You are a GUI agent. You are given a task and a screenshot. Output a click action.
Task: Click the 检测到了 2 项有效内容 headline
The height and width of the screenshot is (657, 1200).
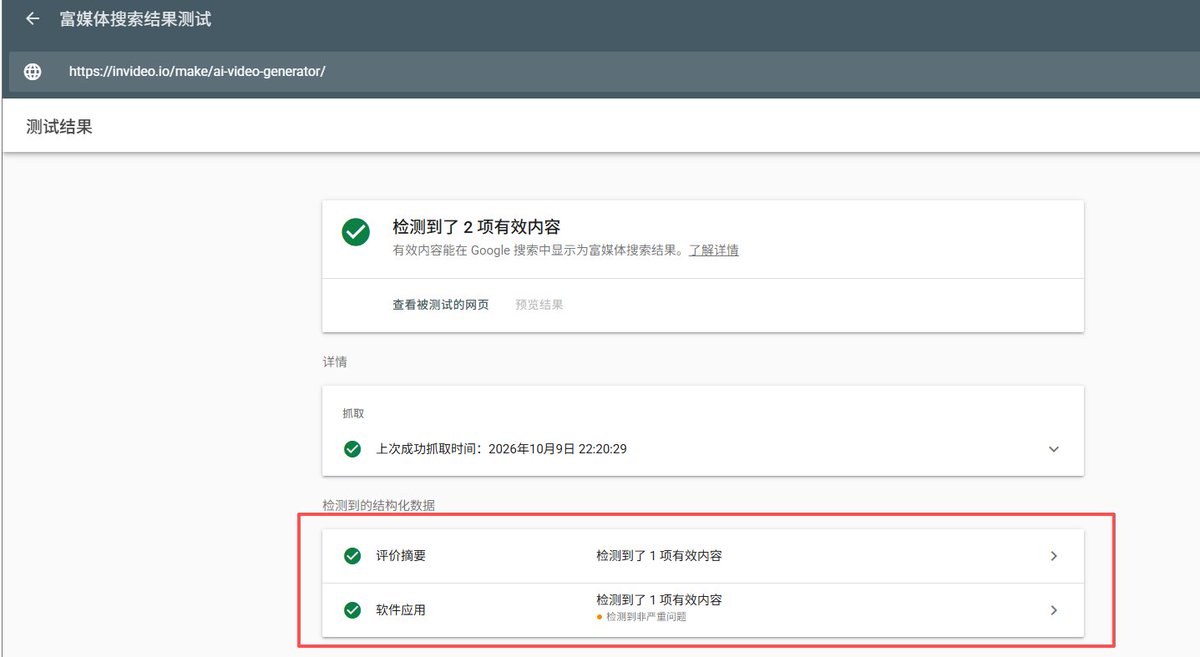tap(476, 227)
